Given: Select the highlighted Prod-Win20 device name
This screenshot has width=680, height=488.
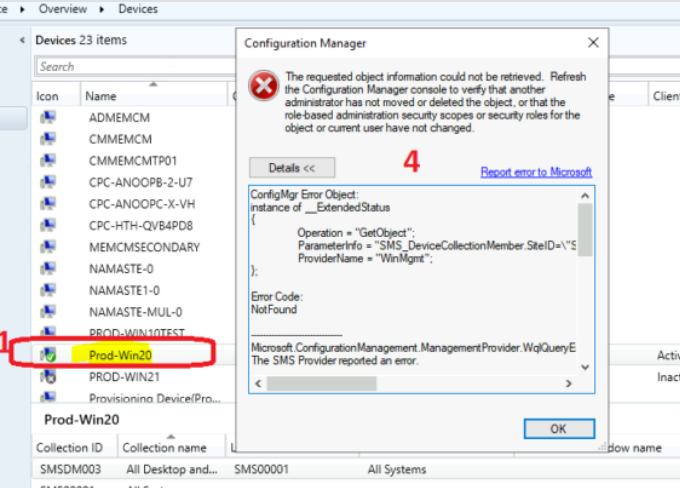Looking at the screenshot, I should 120,355.
